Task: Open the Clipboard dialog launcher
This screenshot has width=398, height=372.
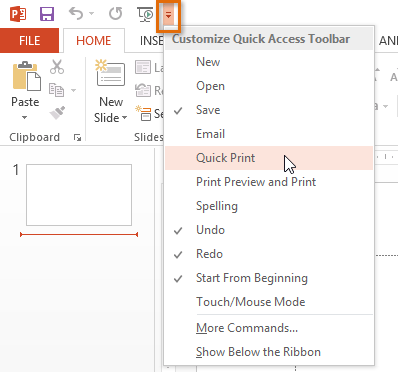Action: pos(77,137)
